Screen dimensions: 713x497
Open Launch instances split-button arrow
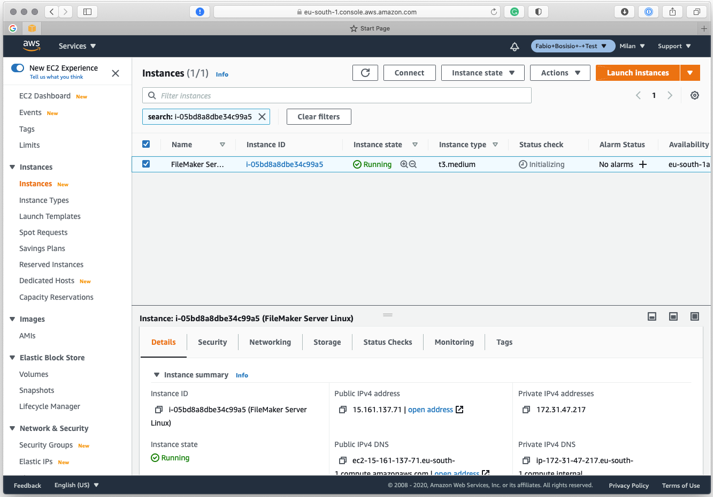pos(690,73)
